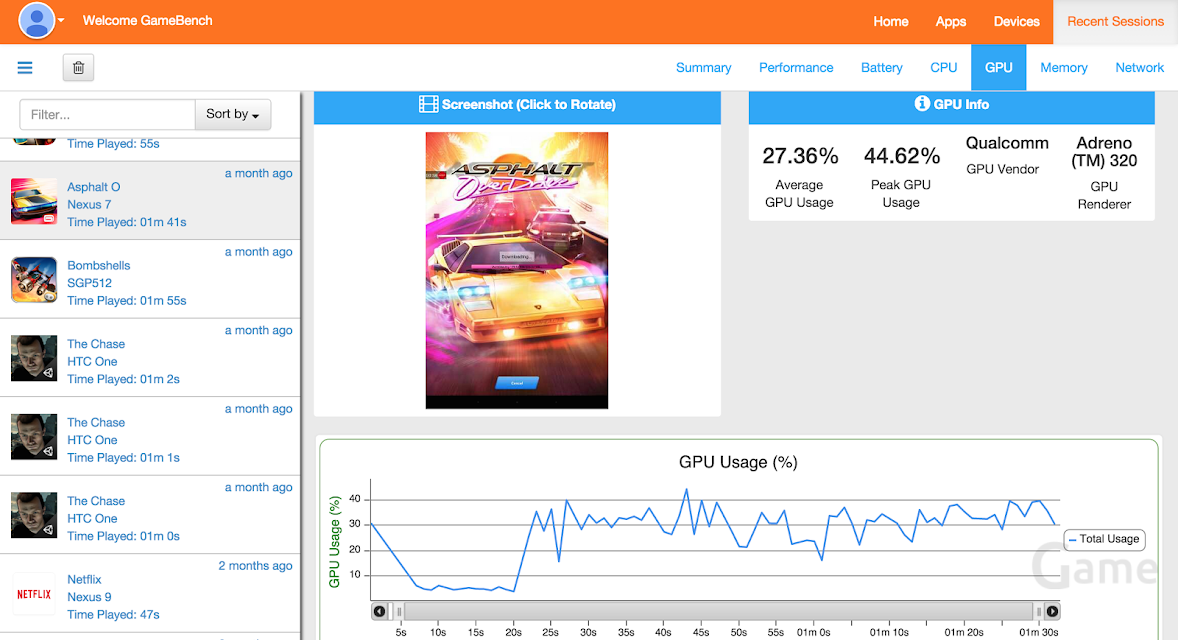Click the user avatar profile icon

point(37,20)
